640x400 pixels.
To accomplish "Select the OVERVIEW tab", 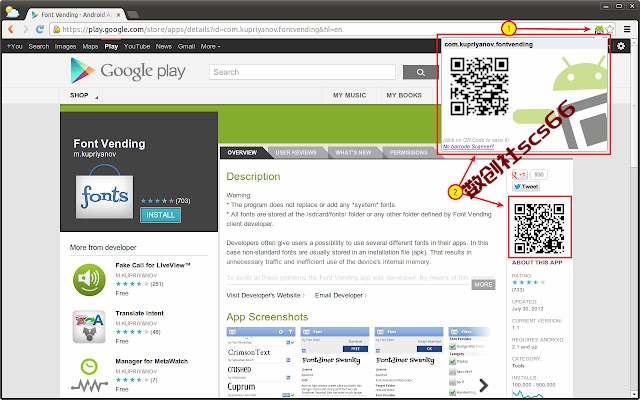I will tap(242, 152).
